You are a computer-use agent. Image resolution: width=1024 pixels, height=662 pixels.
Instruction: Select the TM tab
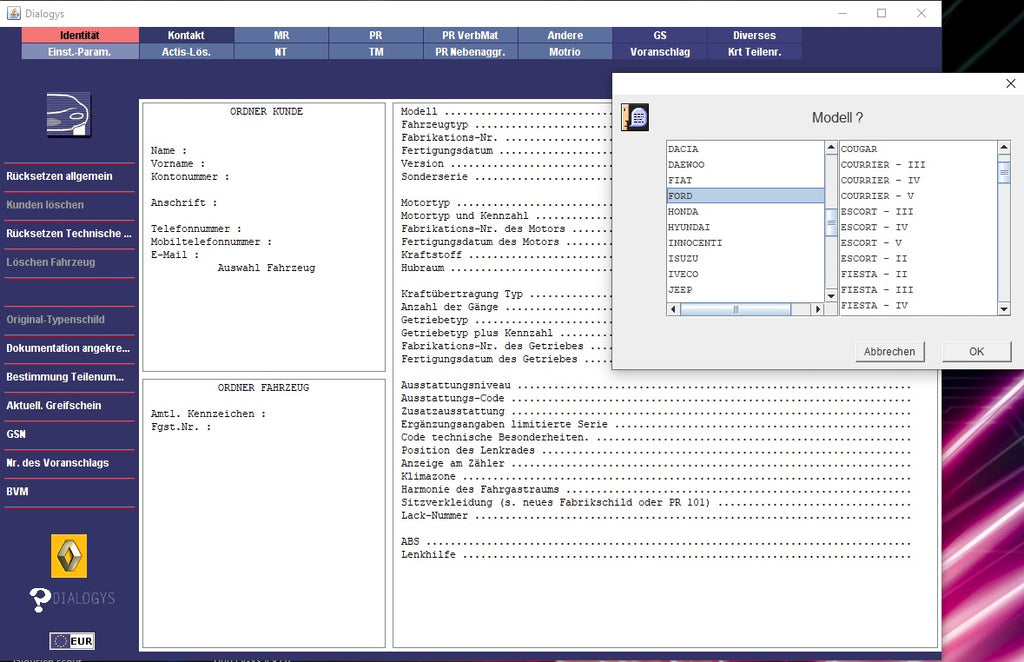pyautogui.click(x=376, y=52)
